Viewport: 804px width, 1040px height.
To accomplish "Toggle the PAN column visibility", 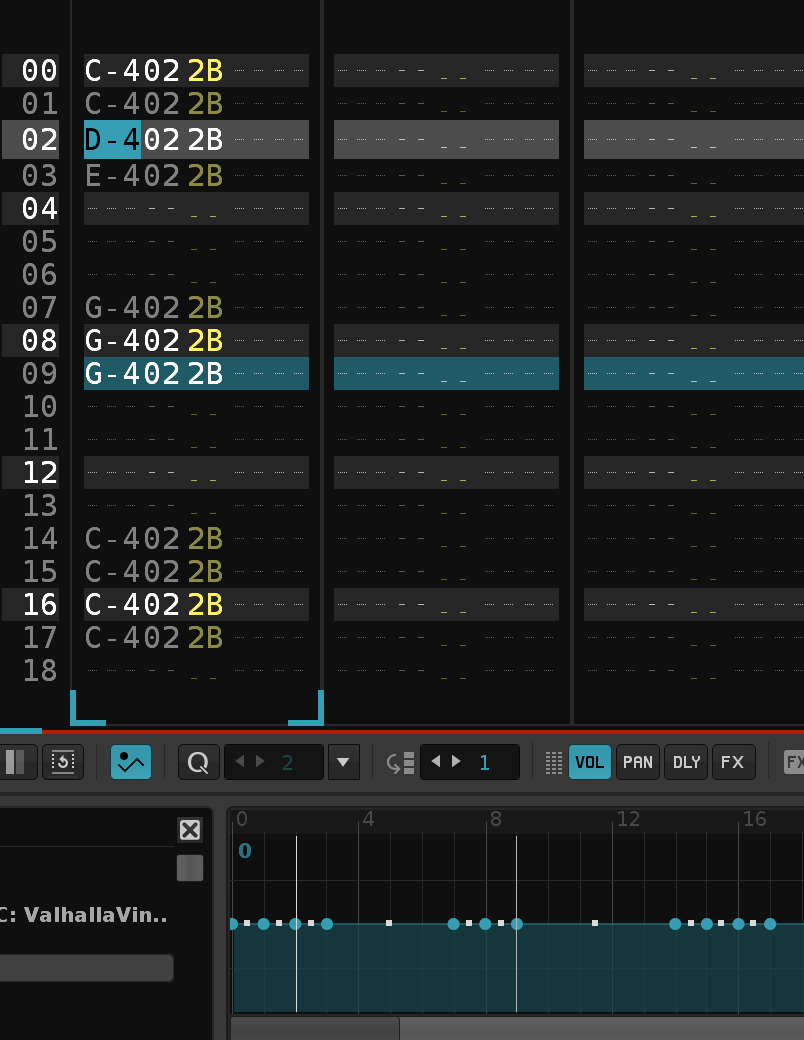I will click(637, 762).
